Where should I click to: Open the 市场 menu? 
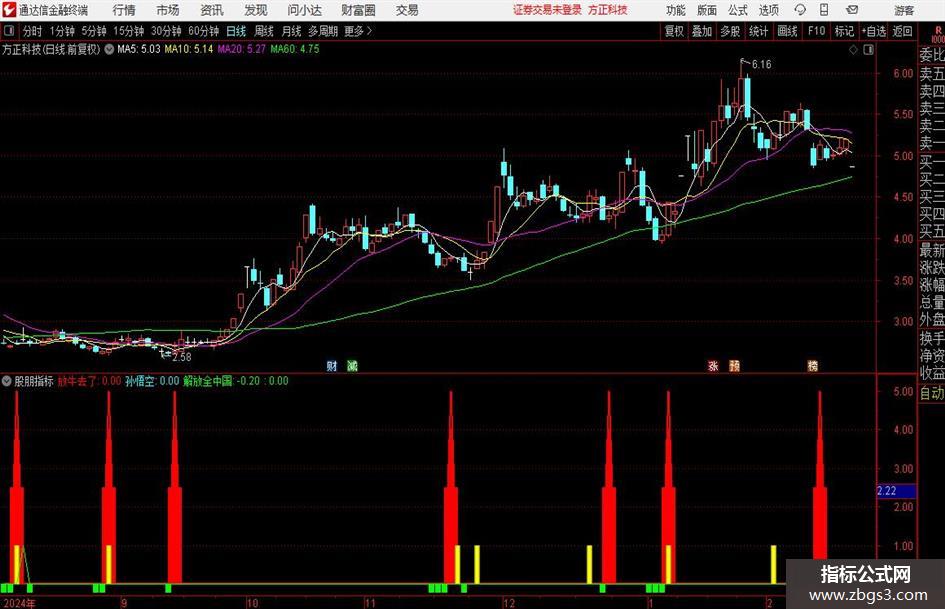tap(168, 10)
